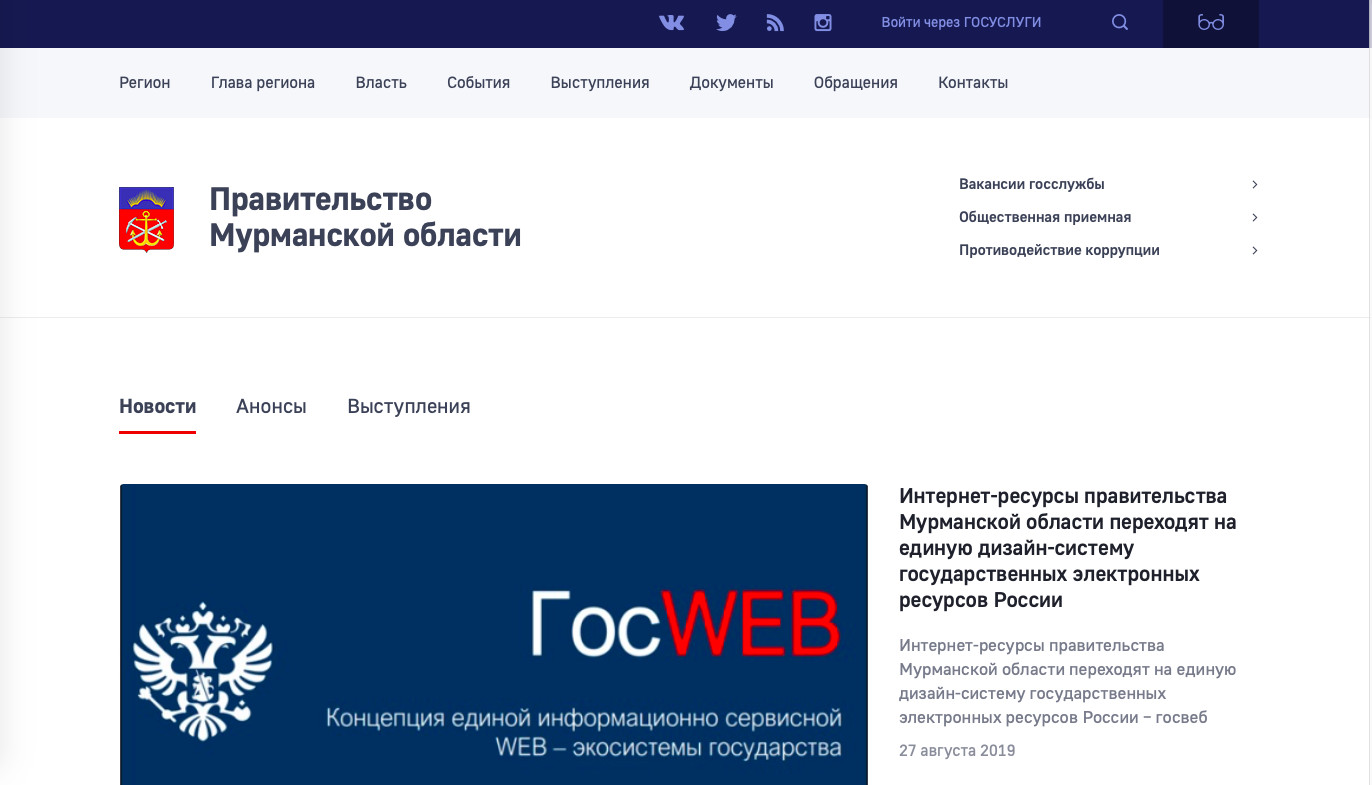Open the RSS feed icon

click(775, 22)
